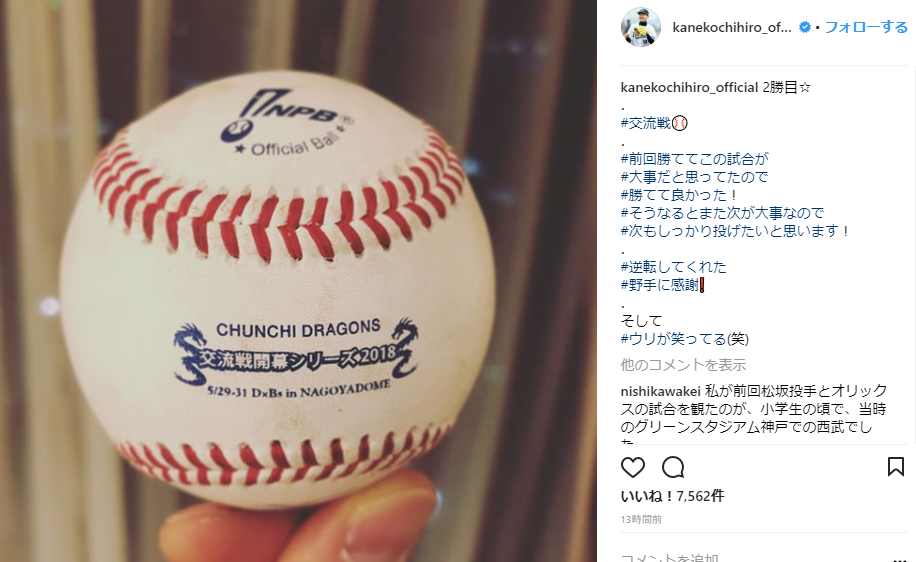The width and height of the screenshot is (916, 562).
Task: Open hashtag #逆転してくれた
Action: click(674, 267)
